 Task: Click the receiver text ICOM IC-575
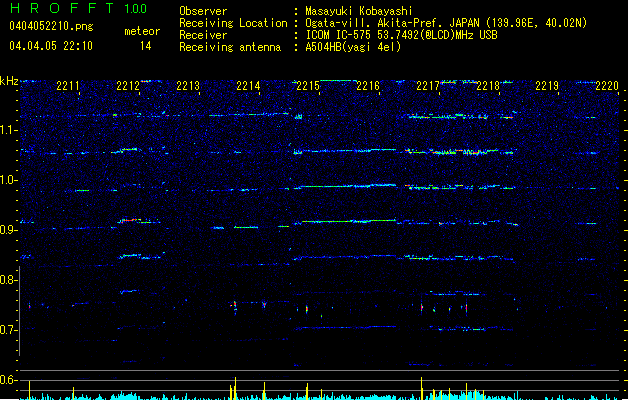(339, 35)
